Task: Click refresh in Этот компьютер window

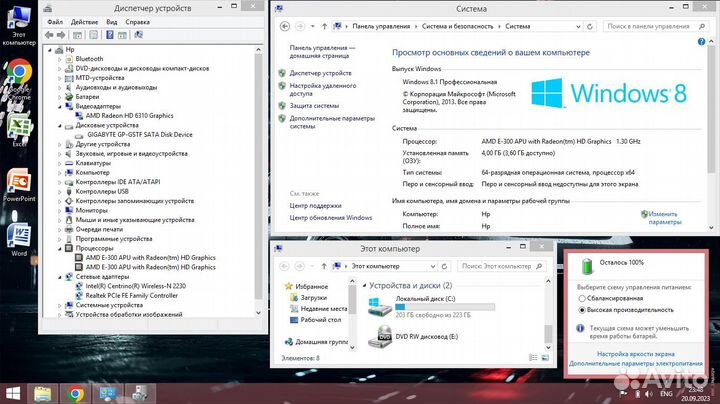Action: point(444,266)
